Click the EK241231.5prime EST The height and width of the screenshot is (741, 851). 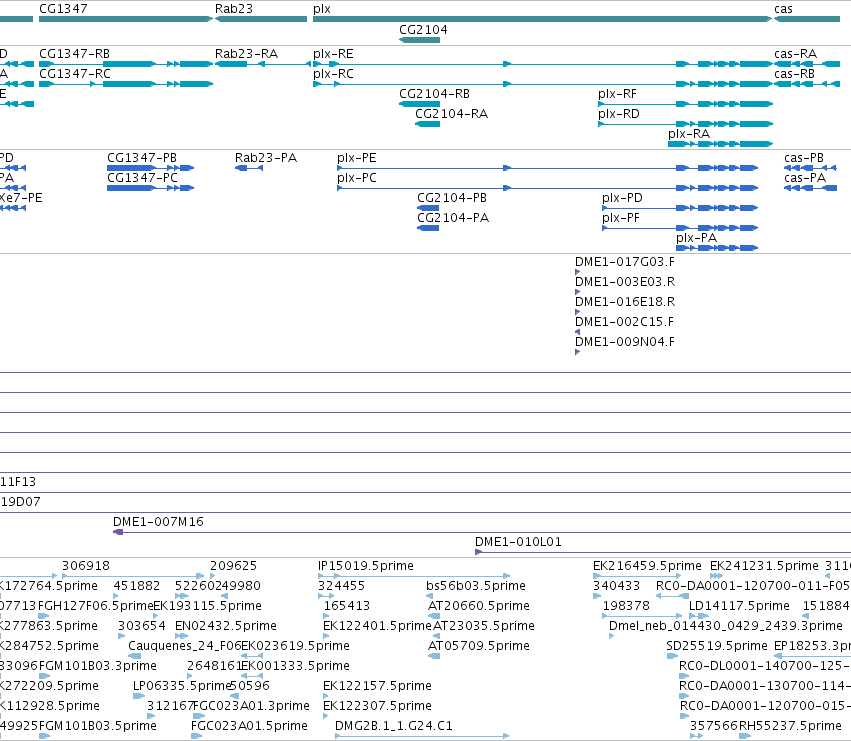coord(716,576)
